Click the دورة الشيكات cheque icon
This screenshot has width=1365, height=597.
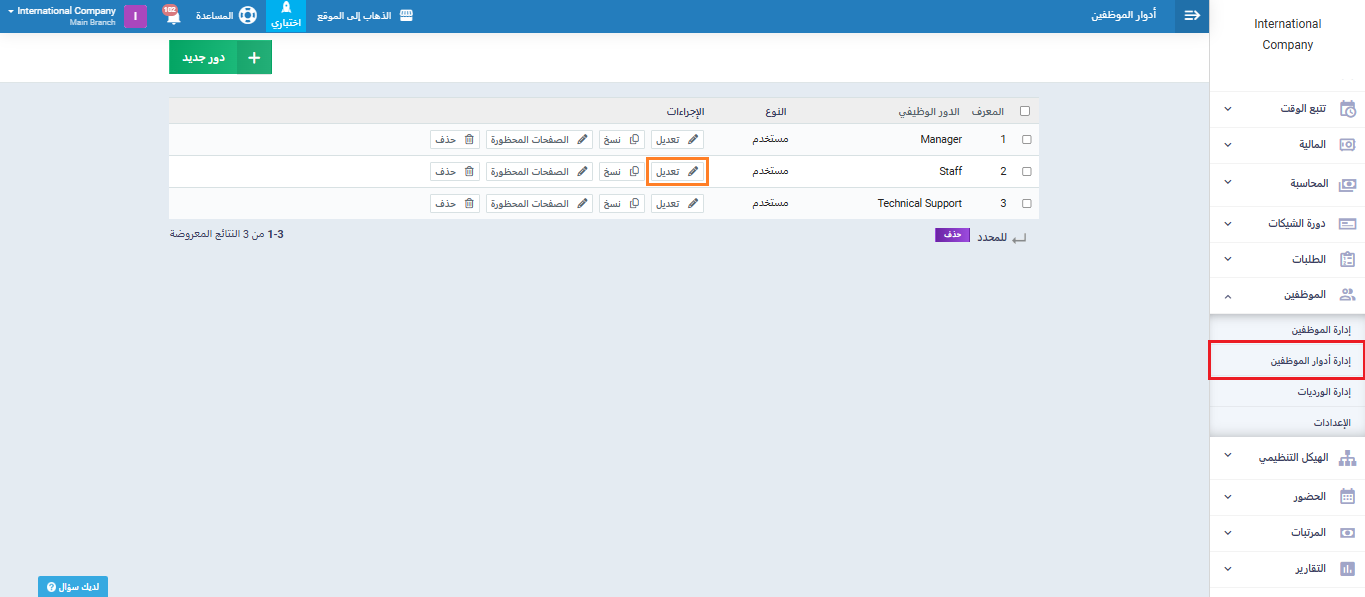click(x=1347, y=223)
